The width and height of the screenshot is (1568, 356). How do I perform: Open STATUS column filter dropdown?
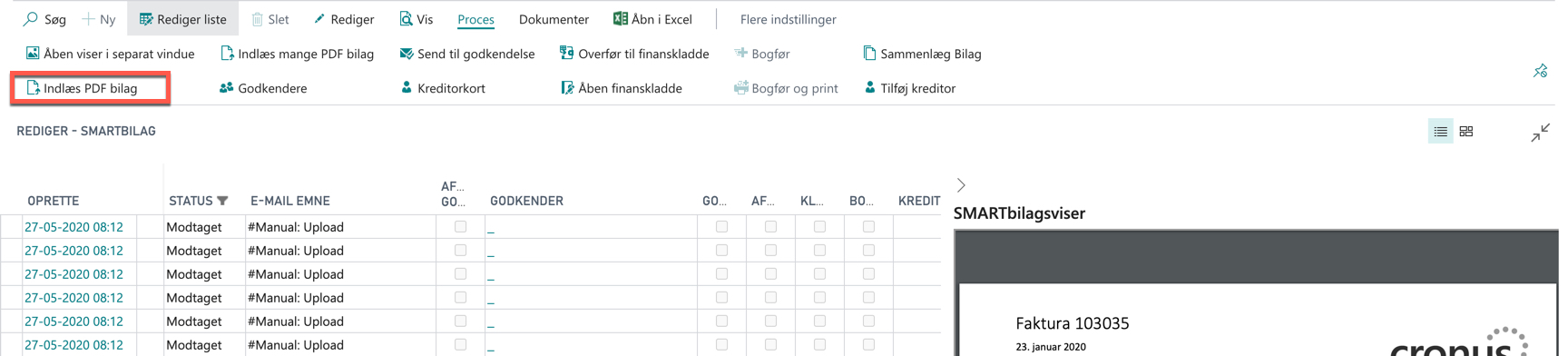click(222, 201)
